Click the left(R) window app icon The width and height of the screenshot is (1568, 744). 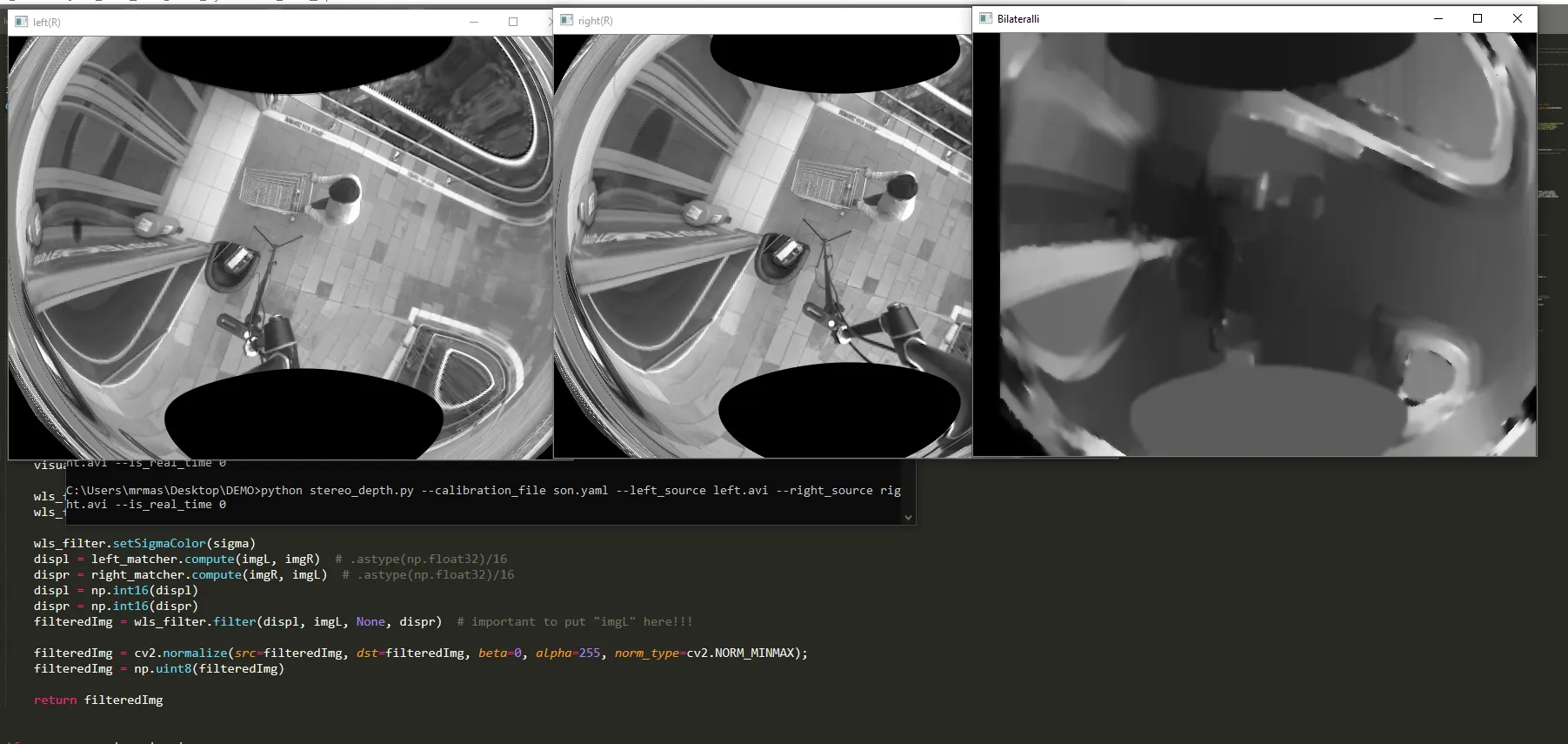point(22,22)
